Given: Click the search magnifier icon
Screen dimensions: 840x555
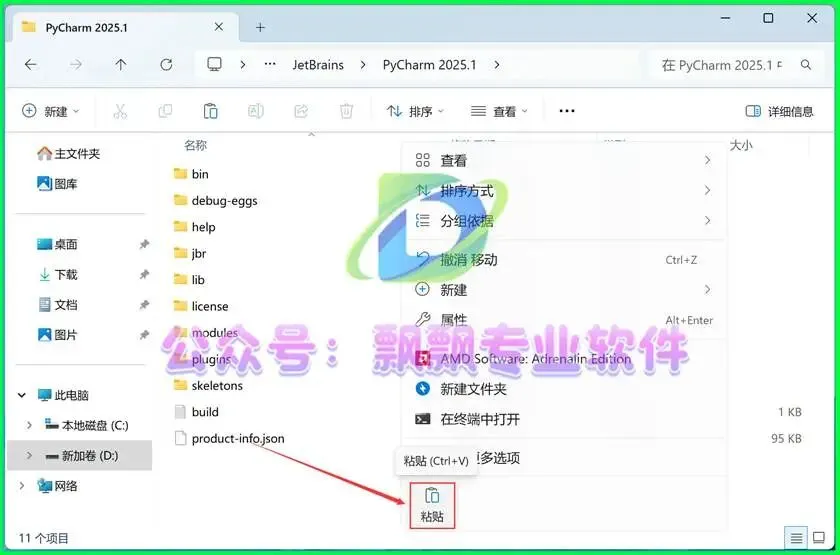Looking at the screenshot, I should [806, 65].
